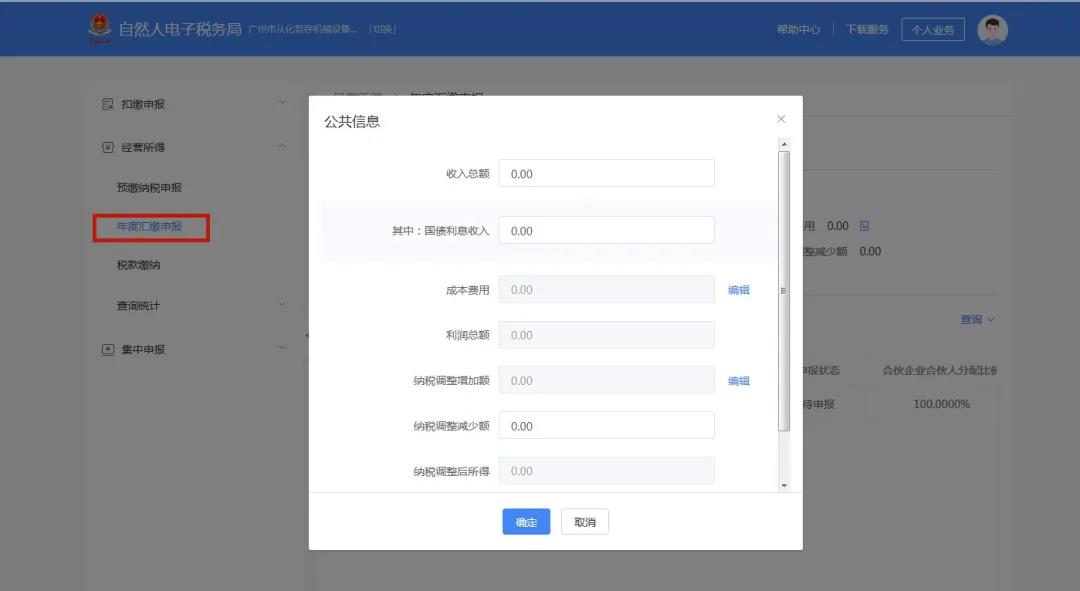Close the 公共信息 dialog with the X
This screenshot has height=591, width=1080.
click(781, 118)
